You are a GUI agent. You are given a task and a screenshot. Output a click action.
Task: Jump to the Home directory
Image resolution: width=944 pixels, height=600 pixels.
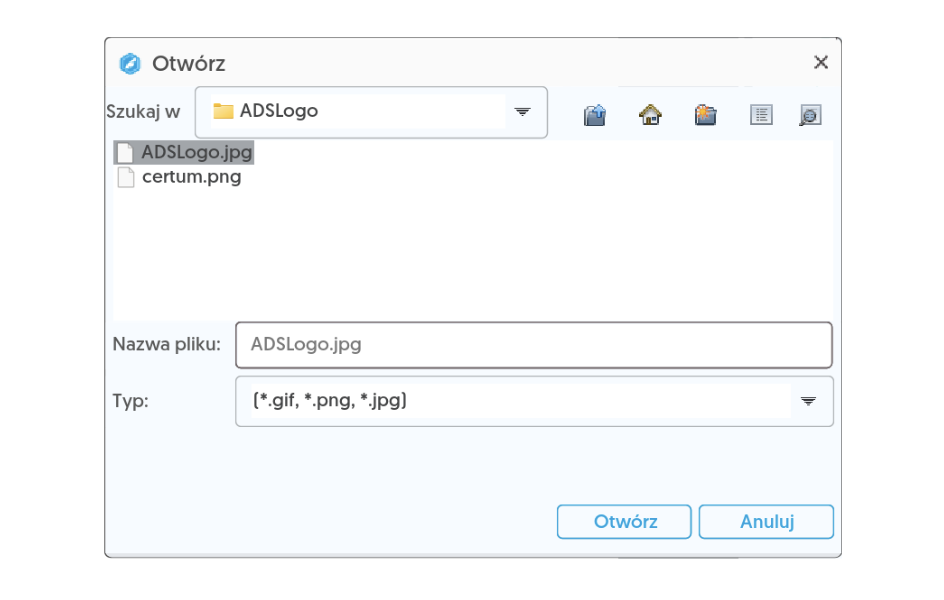(650, 115)
